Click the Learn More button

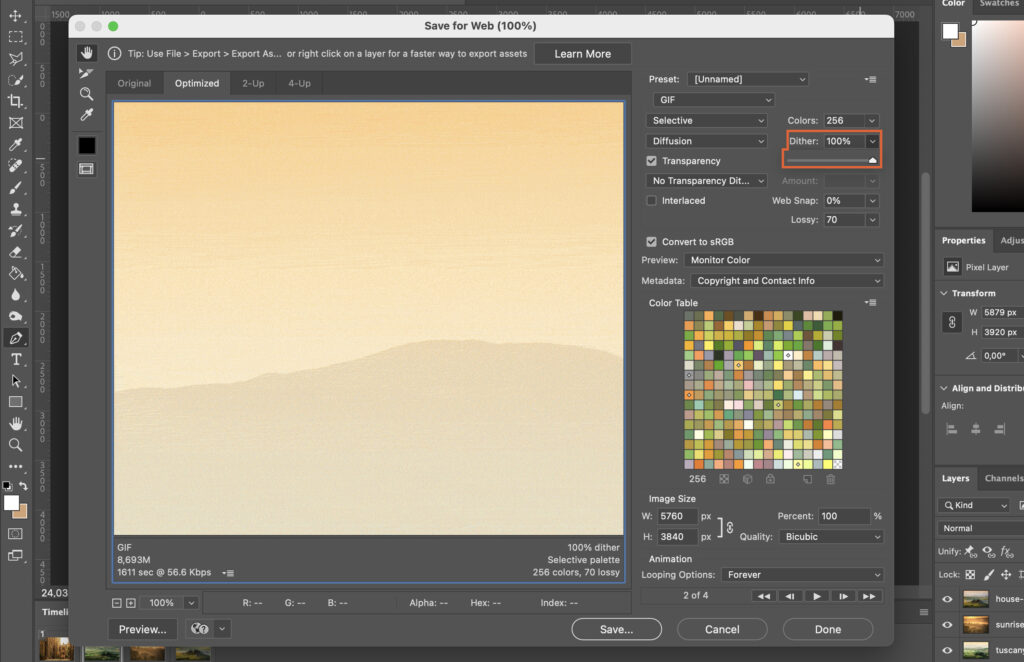[x=582, y=53]
